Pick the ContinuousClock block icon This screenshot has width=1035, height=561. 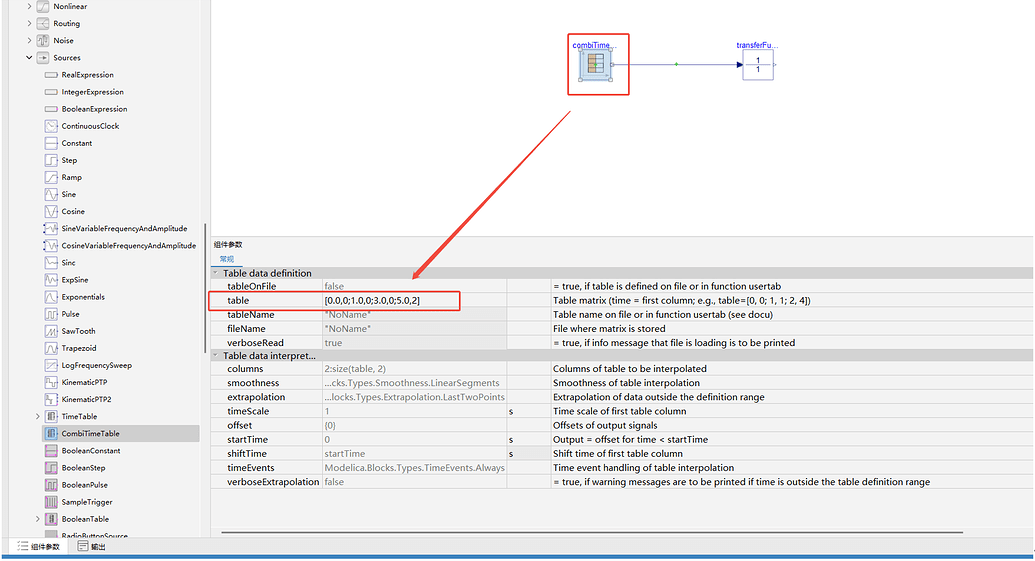51,126
